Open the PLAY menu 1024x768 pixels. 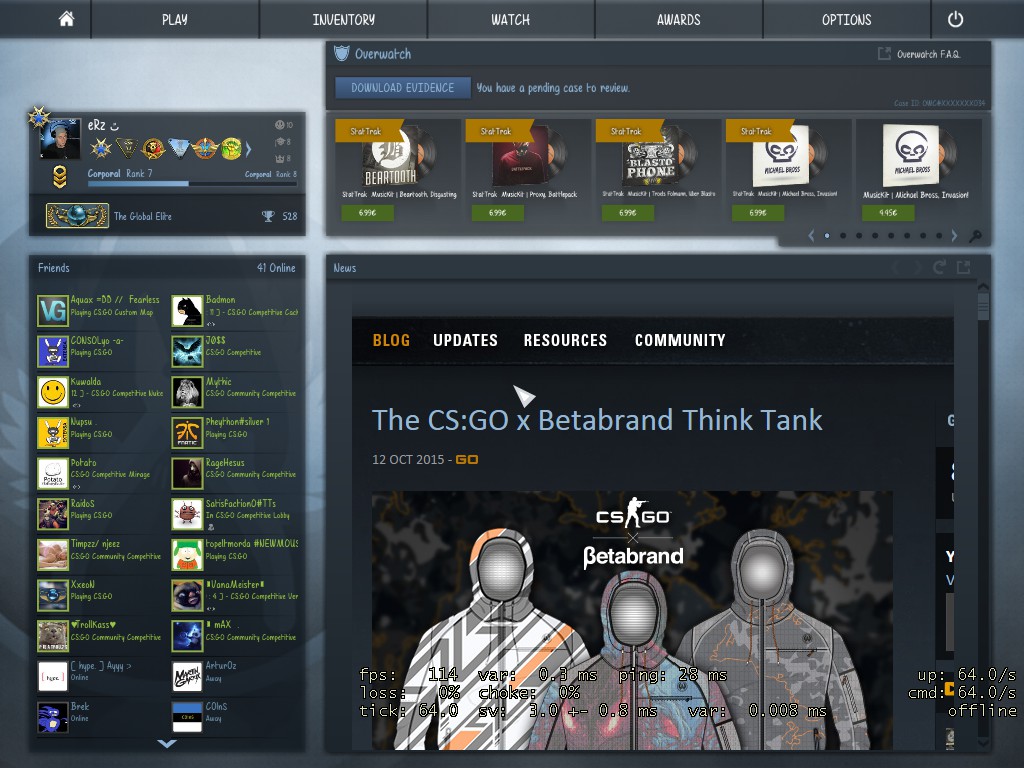(x=175, y=20)
